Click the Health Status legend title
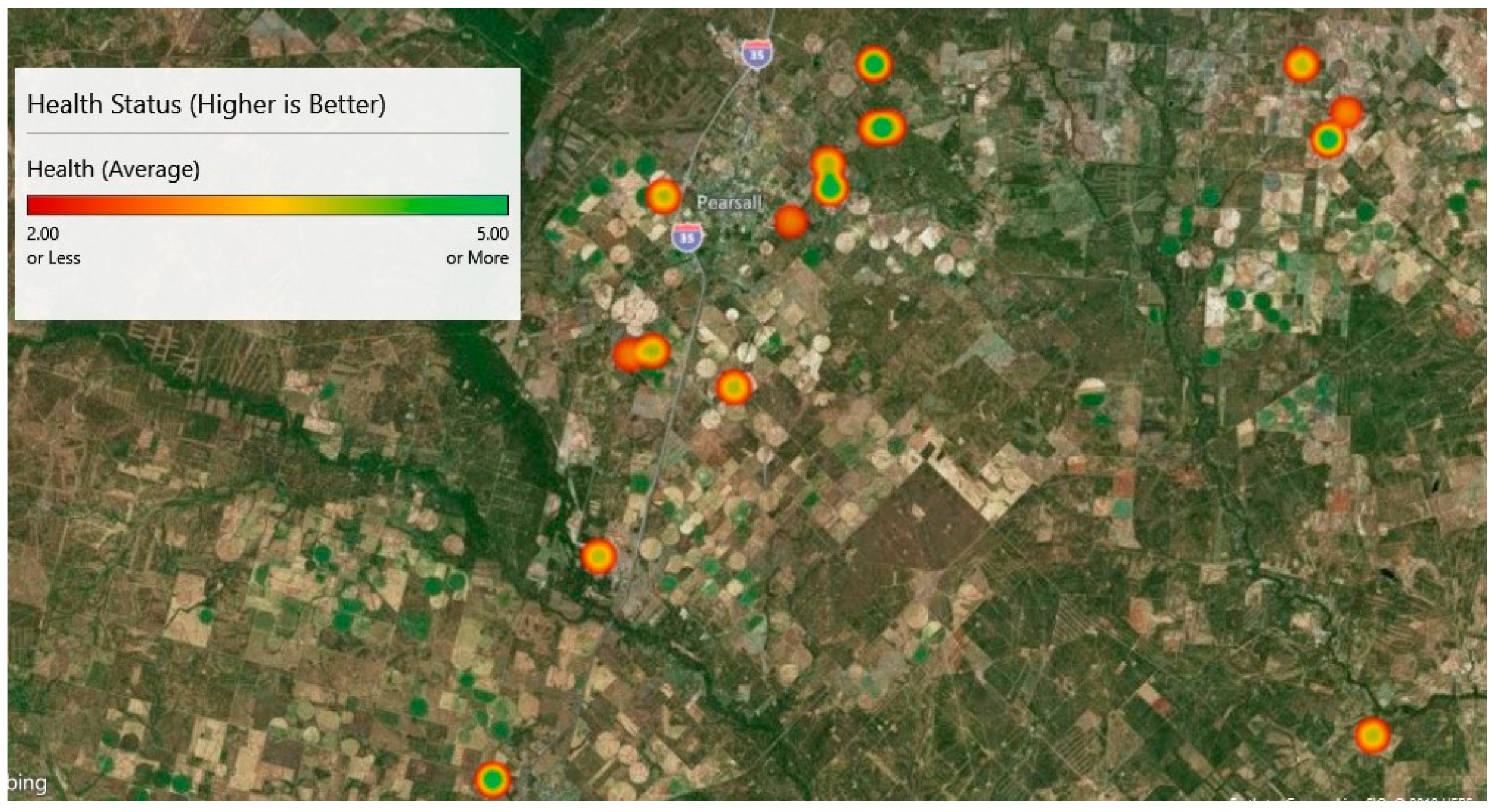1495x812 pixels. click(x=207, y=104)
